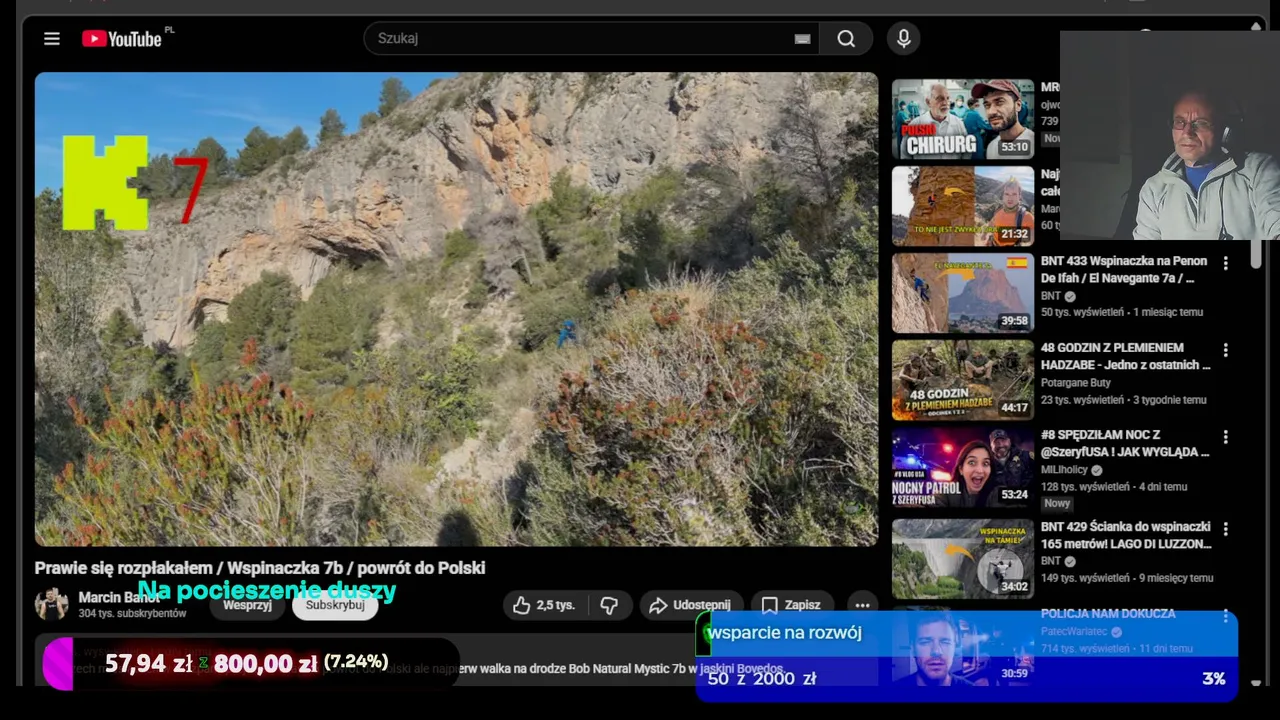The height and width of the screenshot is (720, 1280).
Task: Open the YouTube hamburger guide menu
Action: tap(52, 39)
